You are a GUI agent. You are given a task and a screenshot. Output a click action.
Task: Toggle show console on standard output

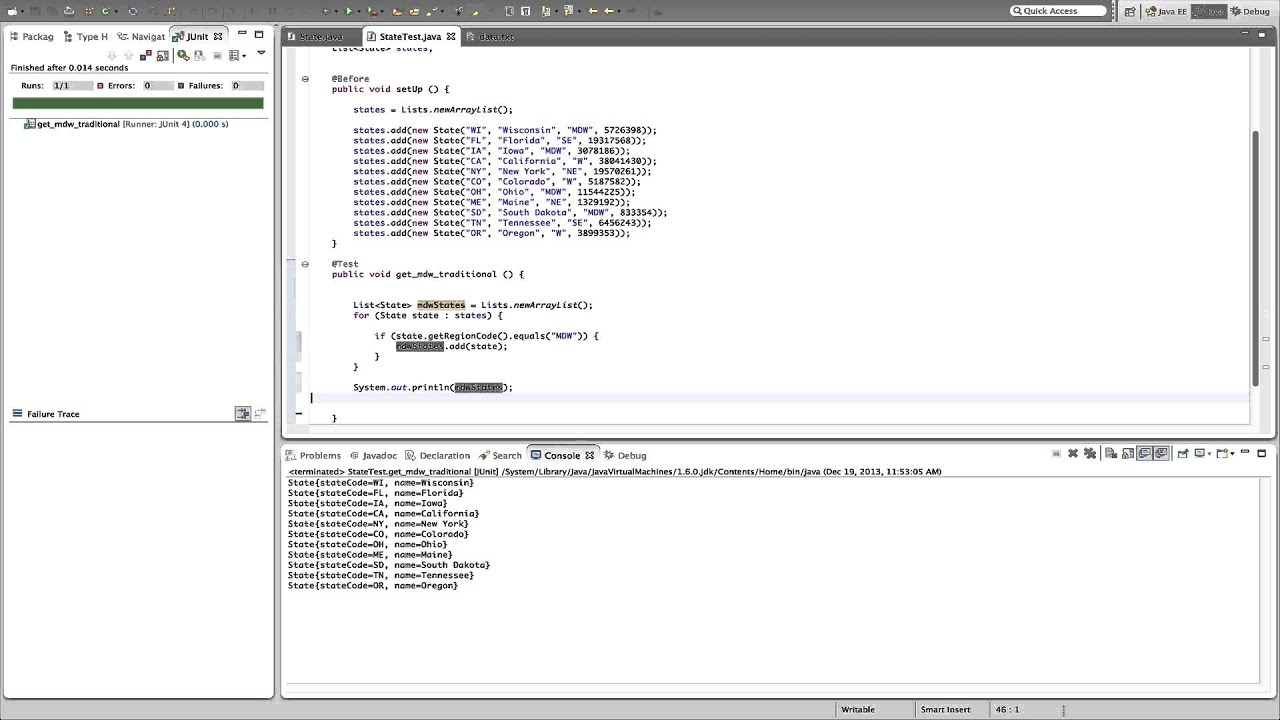[1145, 453]
